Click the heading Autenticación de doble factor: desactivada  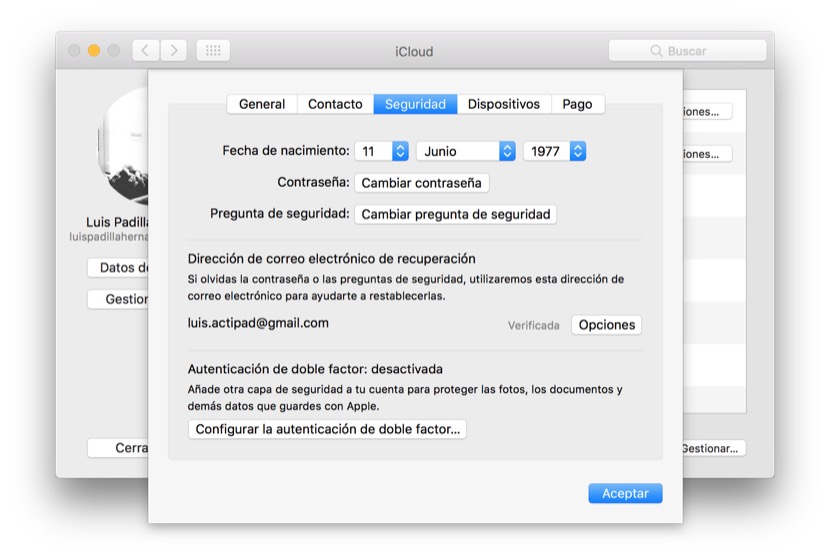pos(315,369)
